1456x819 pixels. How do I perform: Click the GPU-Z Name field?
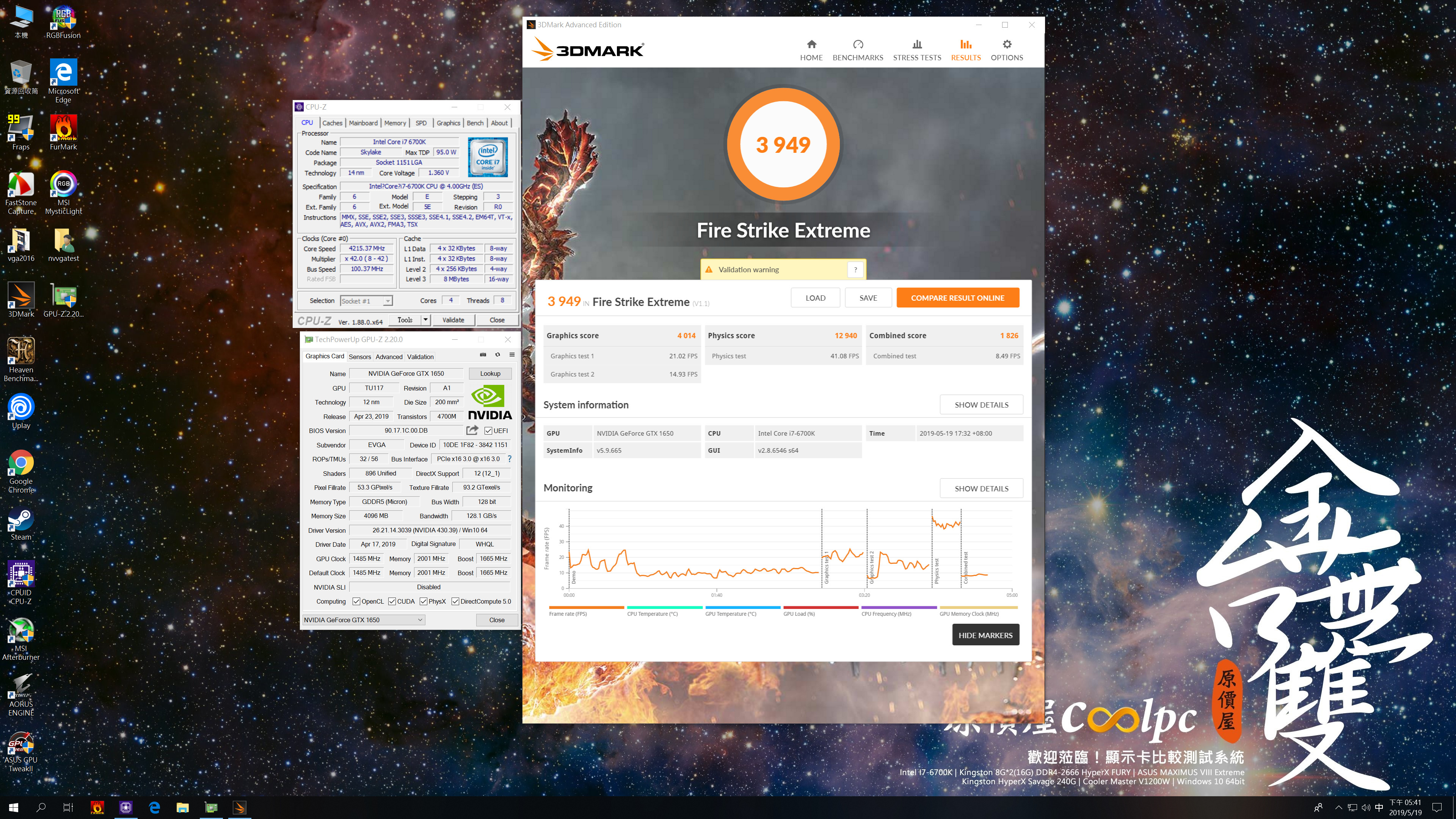(406, 373)
